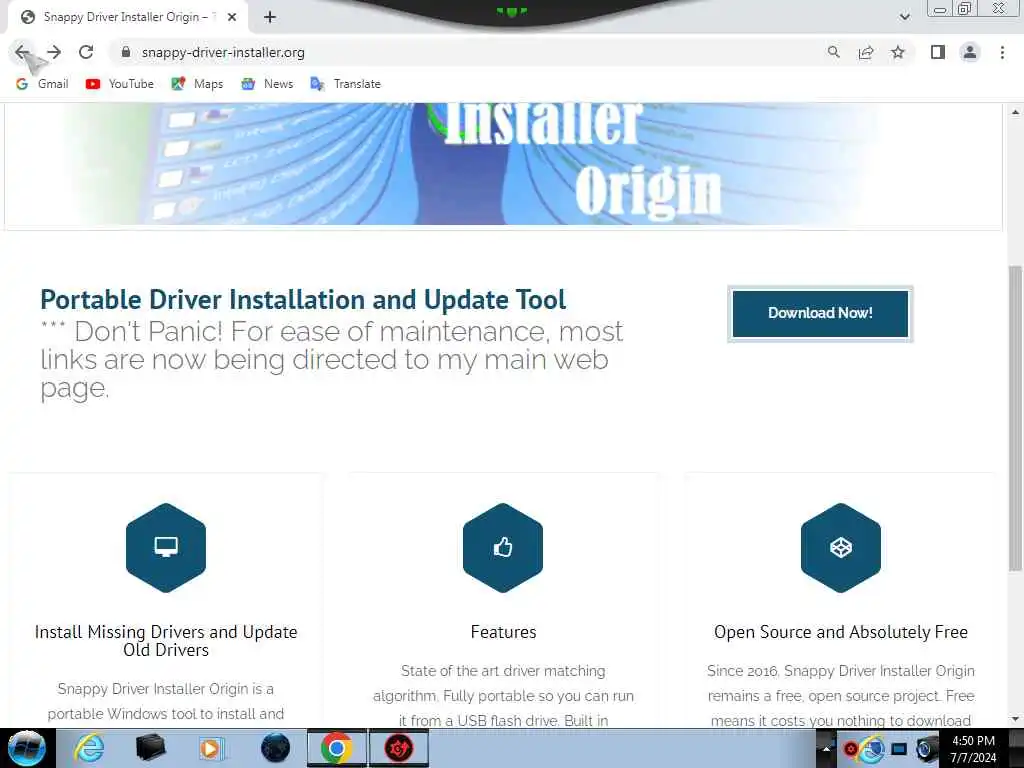Bookmark this page with the star
Screen dimensions: 1024x768
(x=898, y=52)
